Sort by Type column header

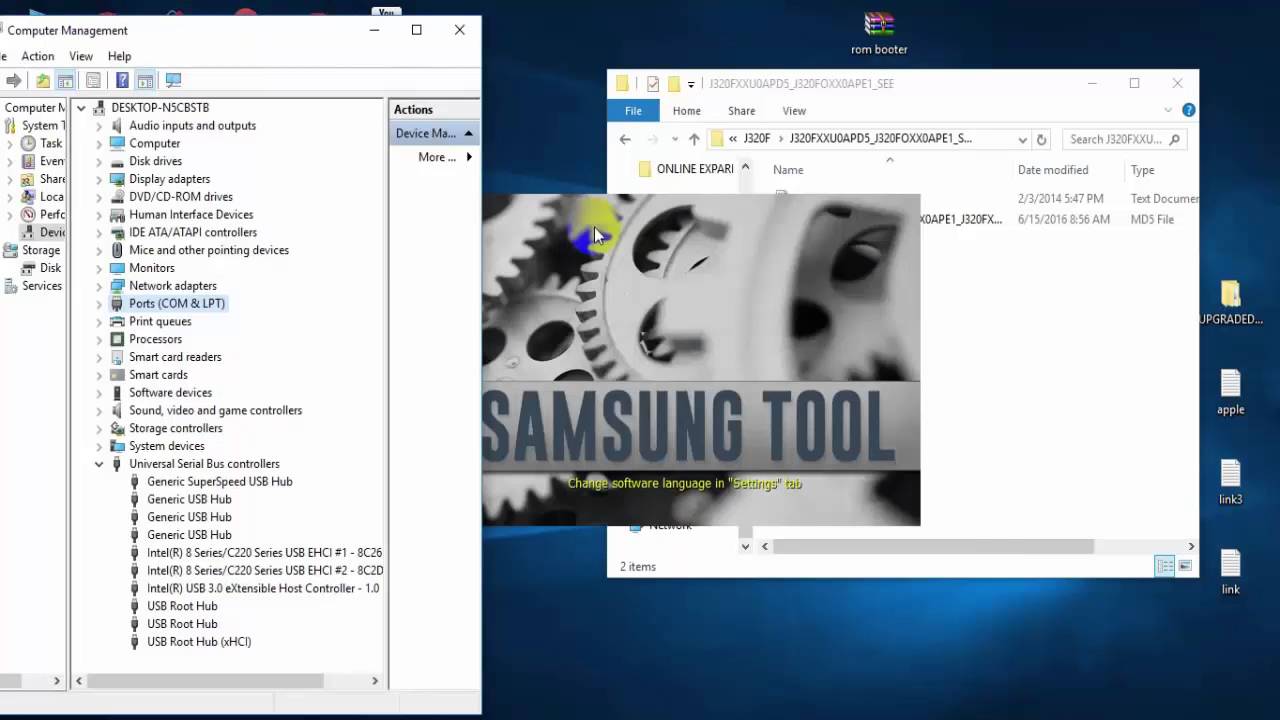tap(1142, 170)
